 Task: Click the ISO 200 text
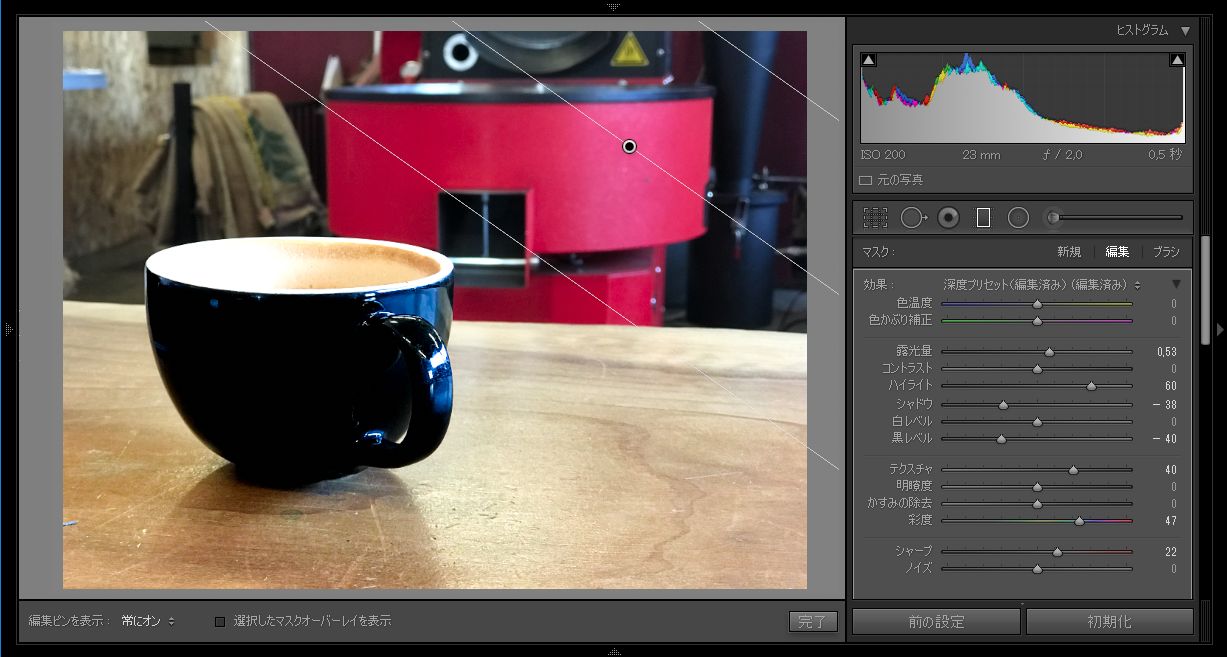pos(882,155)
